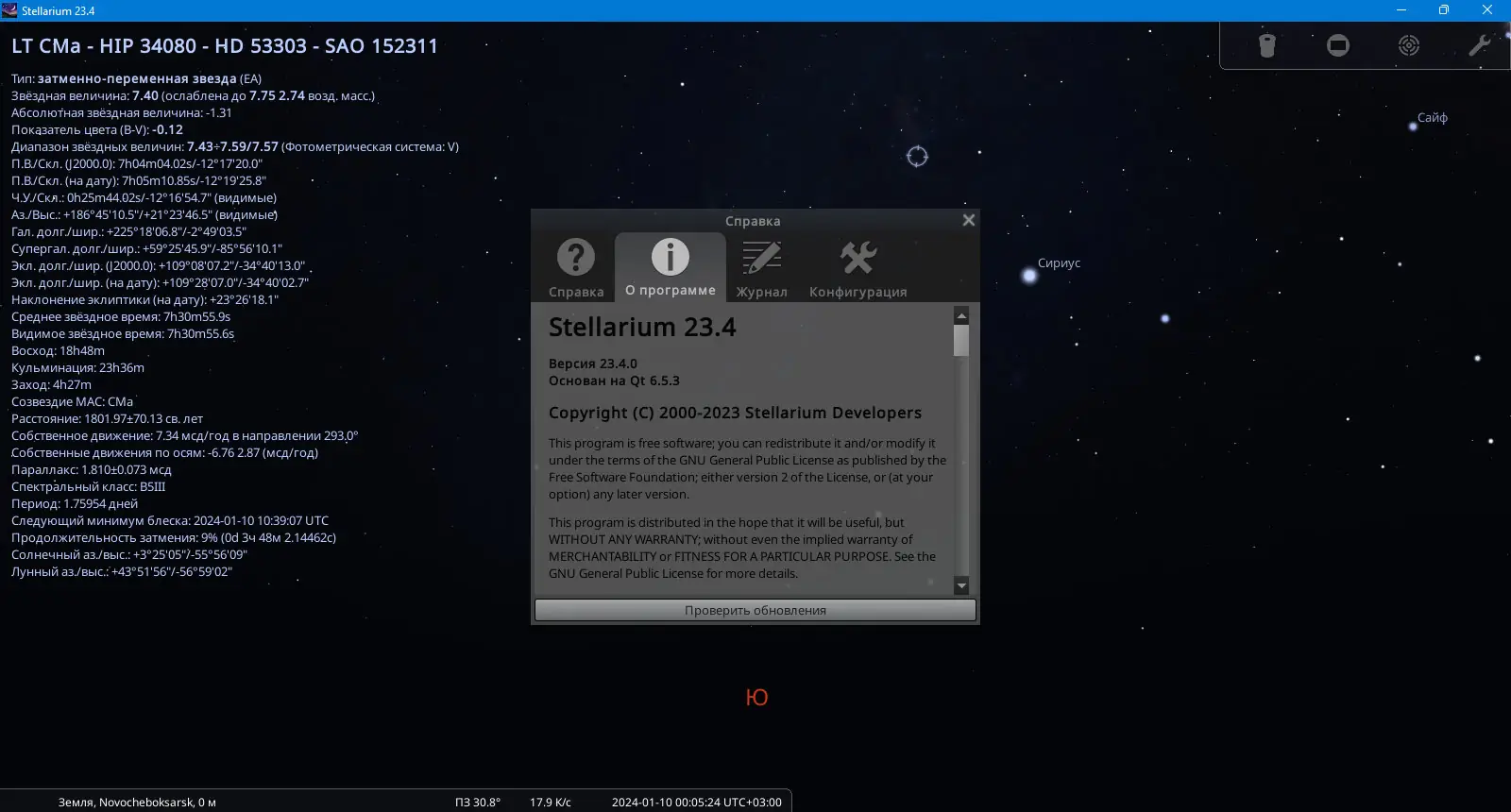Image resolution: width=1511 pixels, height=812 pixels.
Task: Click the Проверить обновления button
Action: click(x=755, y=610)
